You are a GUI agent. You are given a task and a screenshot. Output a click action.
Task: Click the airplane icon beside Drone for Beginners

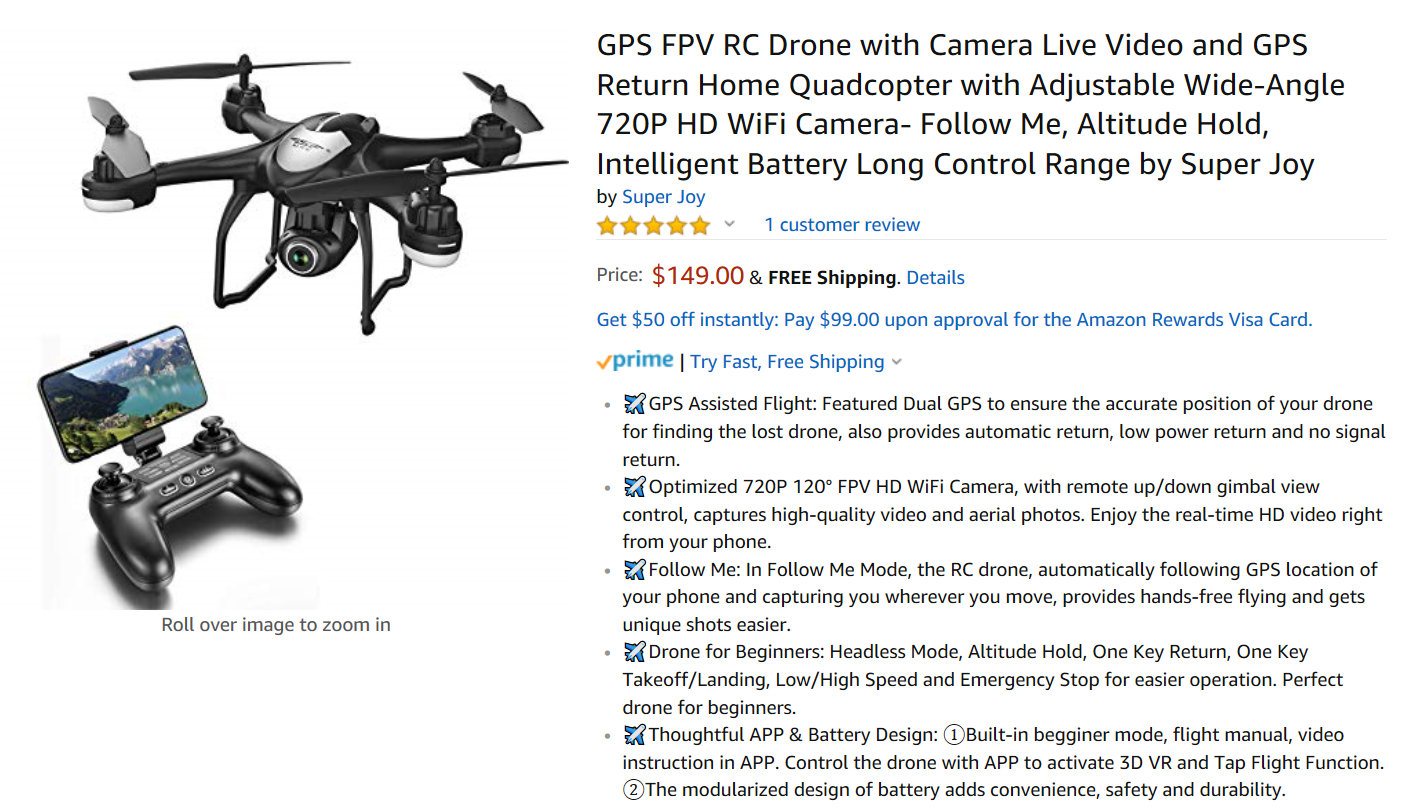coord(634,652)
